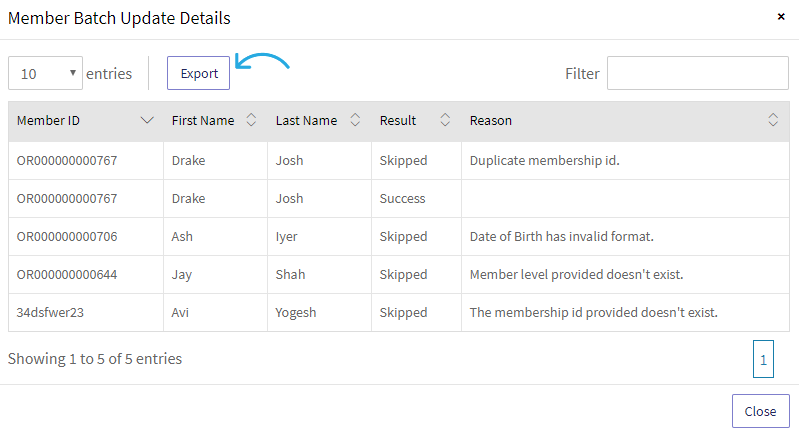The width and height of the screenshot is (799, 433).
Task: Click Skipped result in Avi row
Action: pos(403,313)
